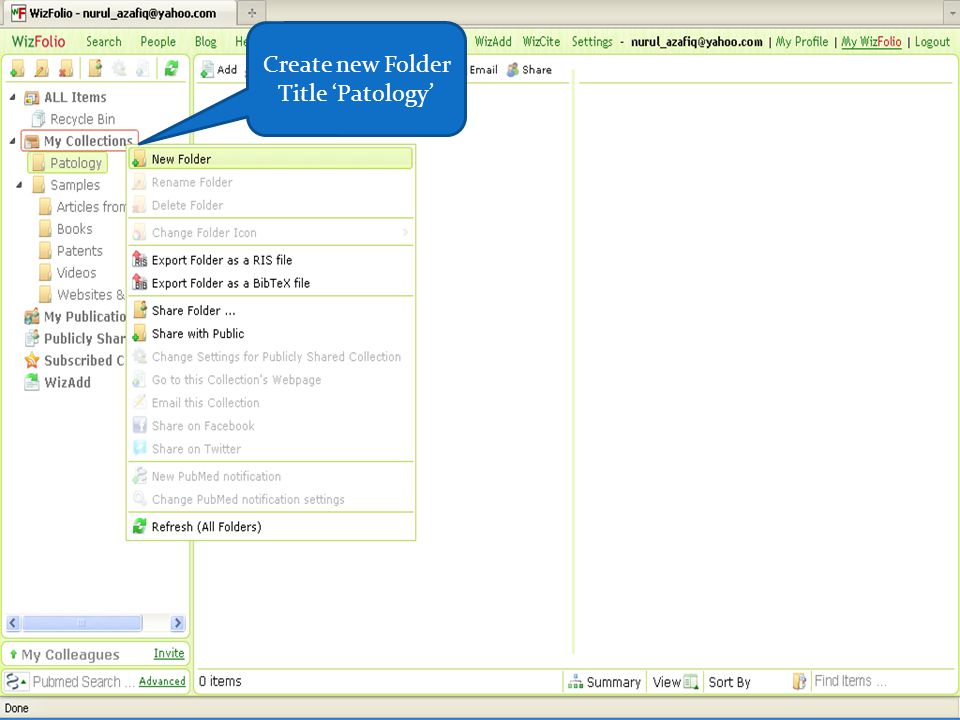Choose Share Folder ... menu entry
Viewport: 960px width, 720px height.
(271, 310)
